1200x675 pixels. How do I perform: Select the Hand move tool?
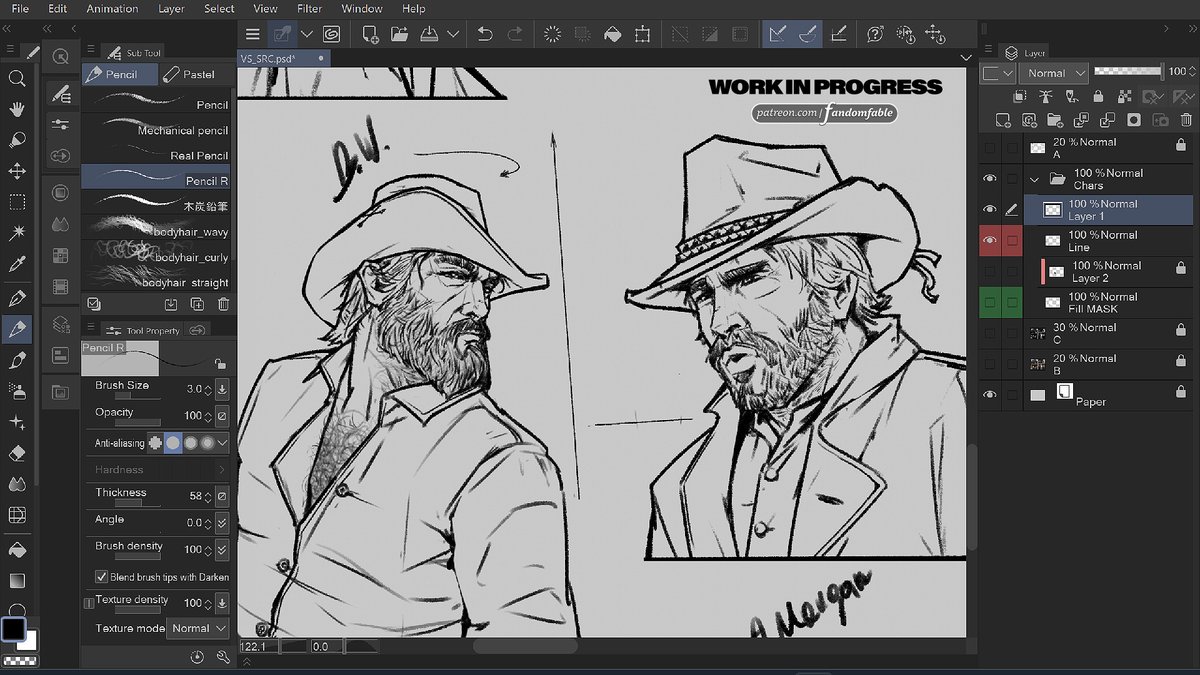click(x=17, y=108)
